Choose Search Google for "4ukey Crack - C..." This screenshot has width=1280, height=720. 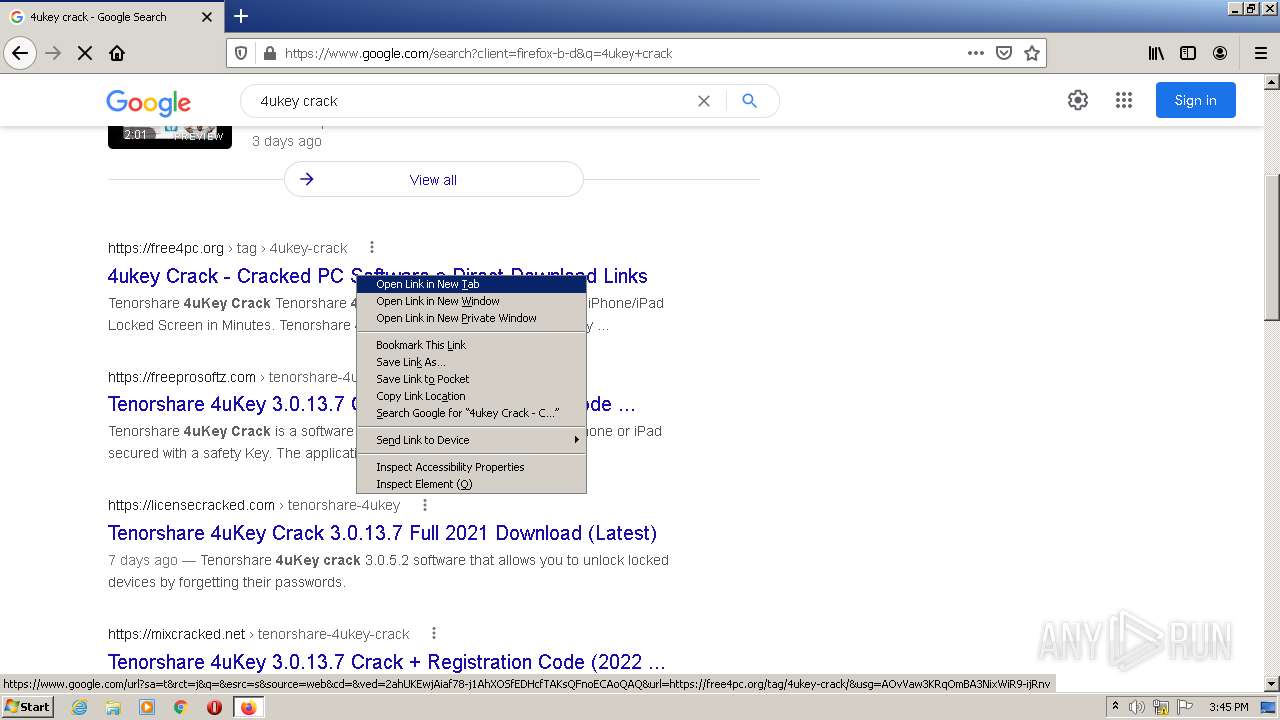click(x=471, y=413)
